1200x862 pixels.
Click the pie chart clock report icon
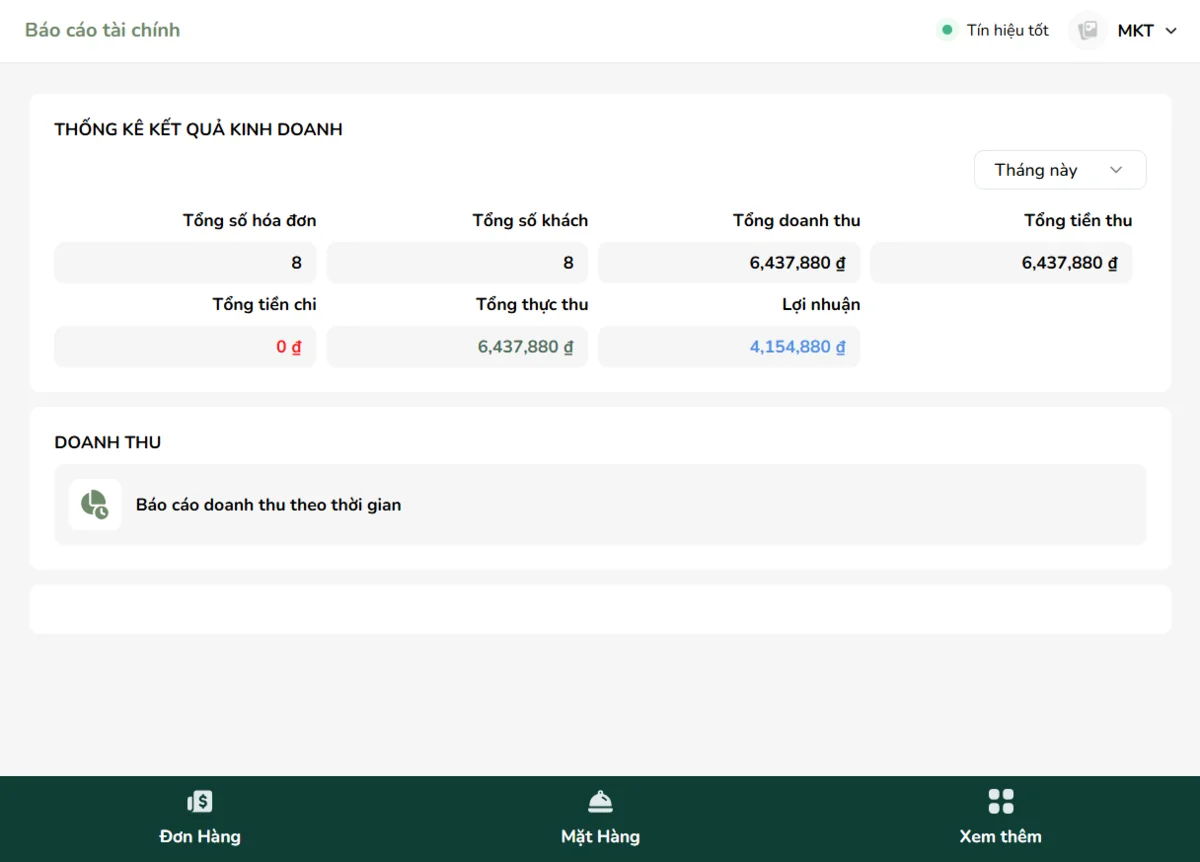click(95, 504)
